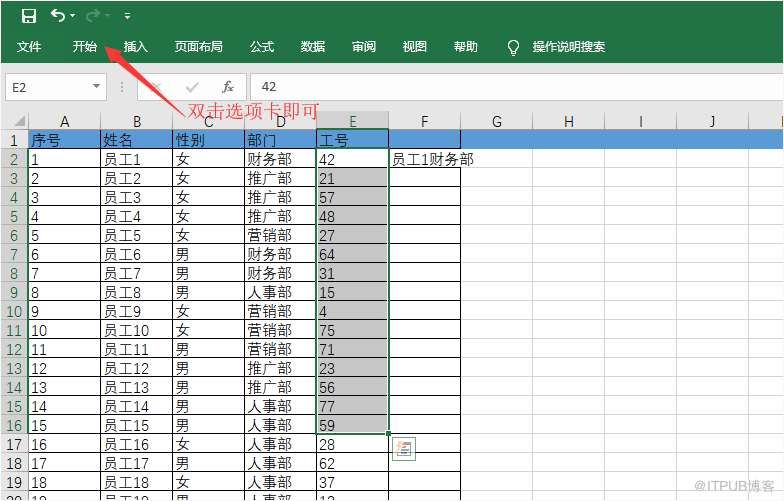Image resolution: width=784 pixels, height=501 pixels.
Task: Open the Auto Fill Options icon near E17
Action: click(403, 449)
